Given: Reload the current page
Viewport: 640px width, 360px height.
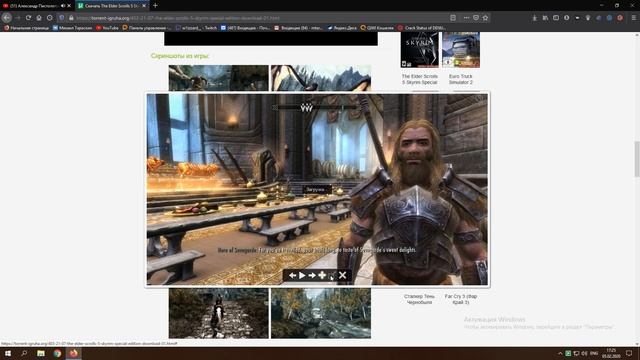Looking at the screenshot, I should tap(28, 18).
